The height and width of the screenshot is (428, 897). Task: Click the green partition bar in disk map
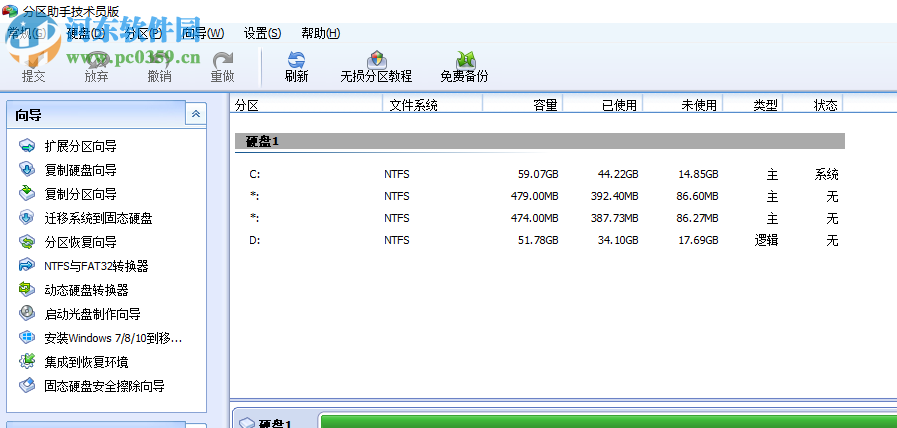(608, 421)
